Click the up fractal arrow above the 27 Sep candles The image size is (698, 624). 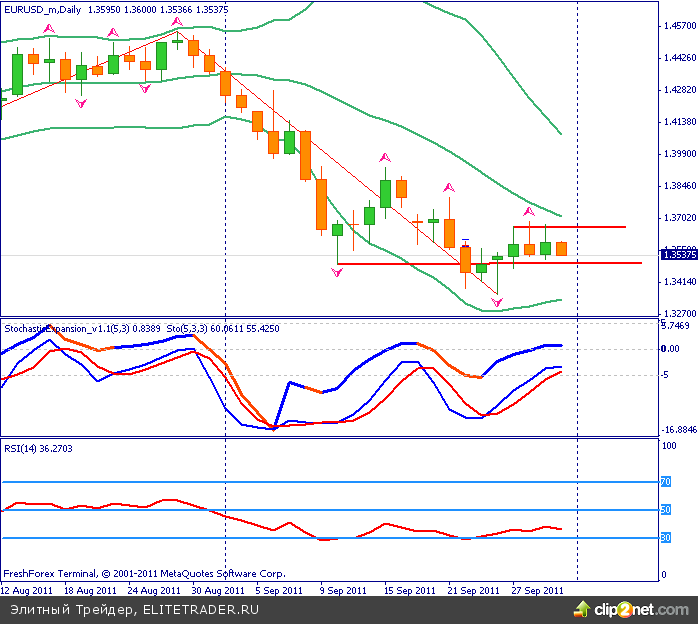click(x=529, y=212)
